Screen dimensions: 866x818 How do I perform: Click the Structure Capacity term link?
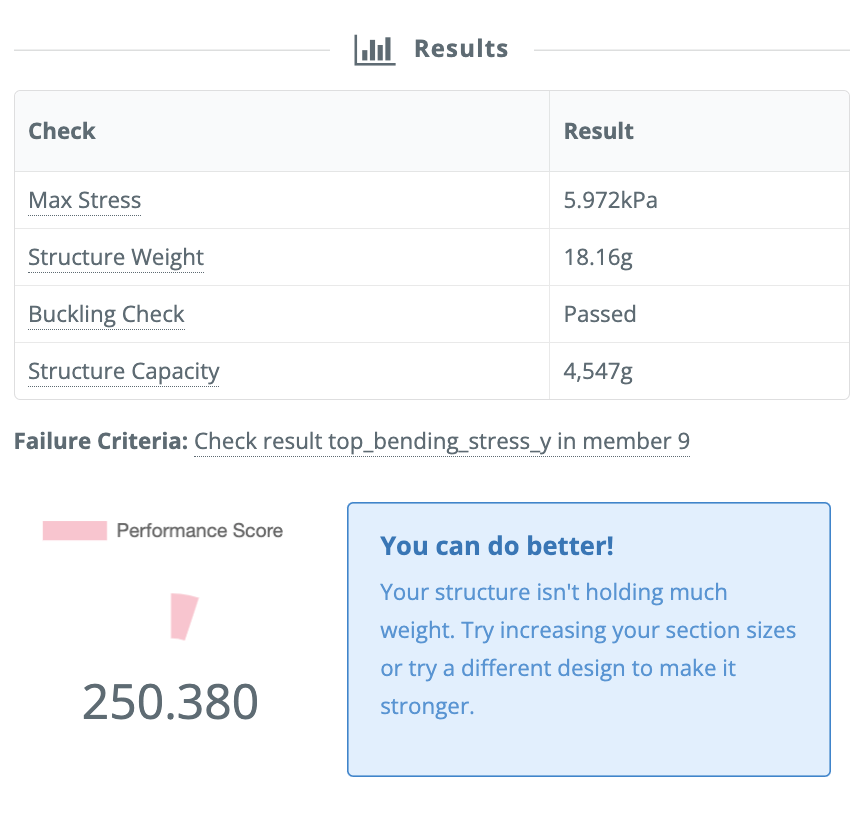[123, 372]
